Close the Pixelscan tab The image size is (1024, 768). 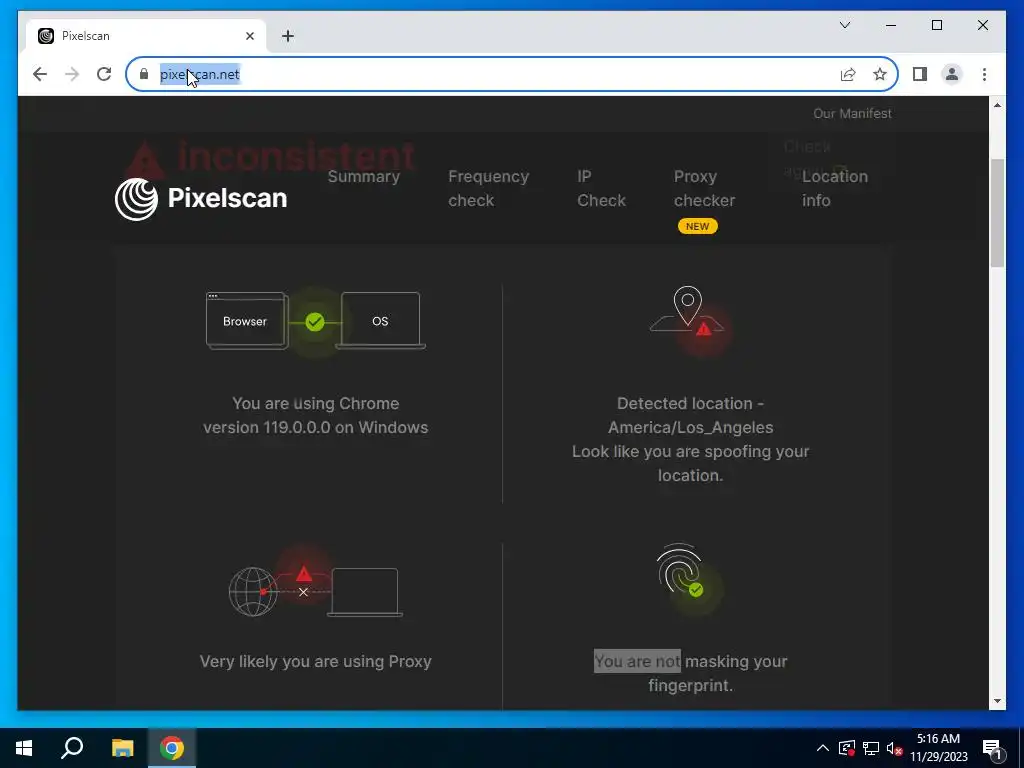249,36
